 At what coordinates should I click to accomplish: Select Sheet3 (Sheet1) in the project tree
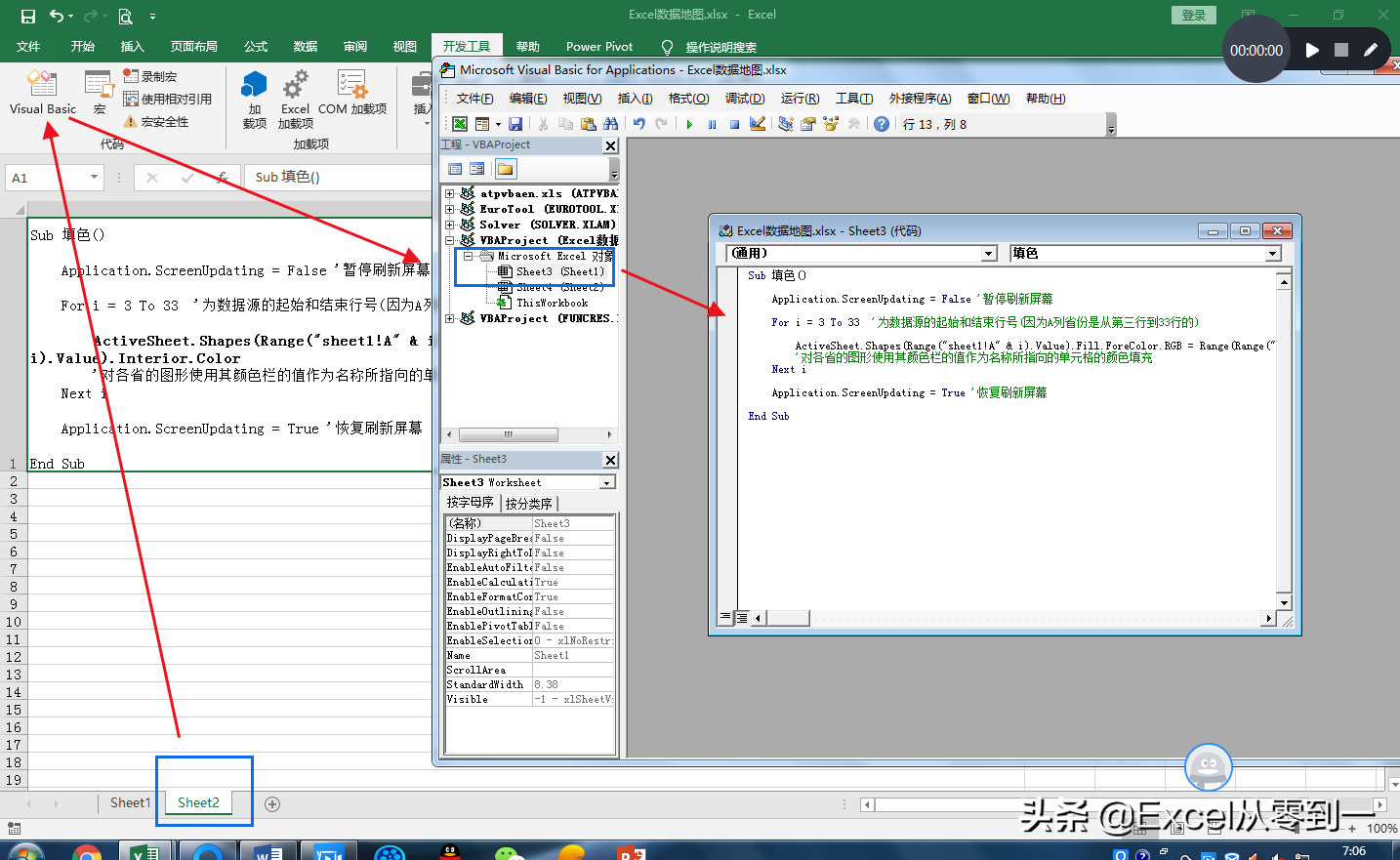tap(560, 271)
